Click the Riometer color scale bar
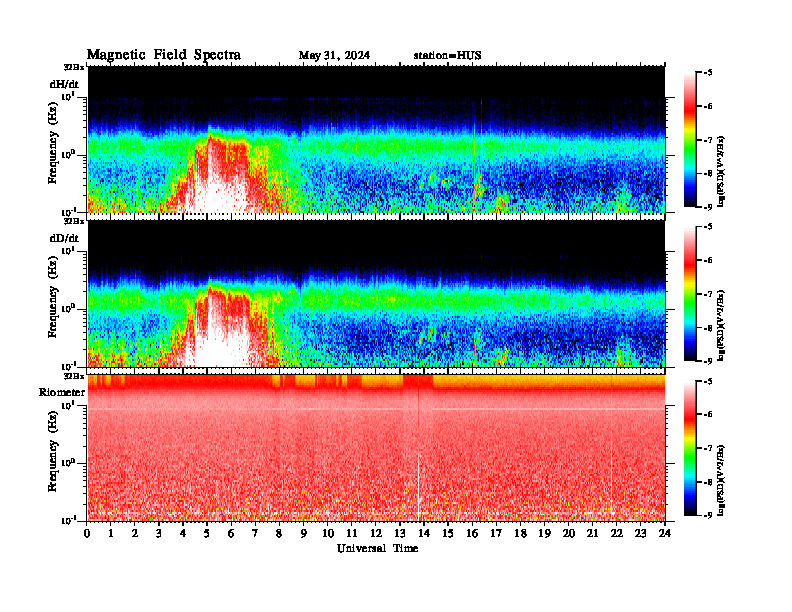792x612 pixels. click(x=690, y=448)
